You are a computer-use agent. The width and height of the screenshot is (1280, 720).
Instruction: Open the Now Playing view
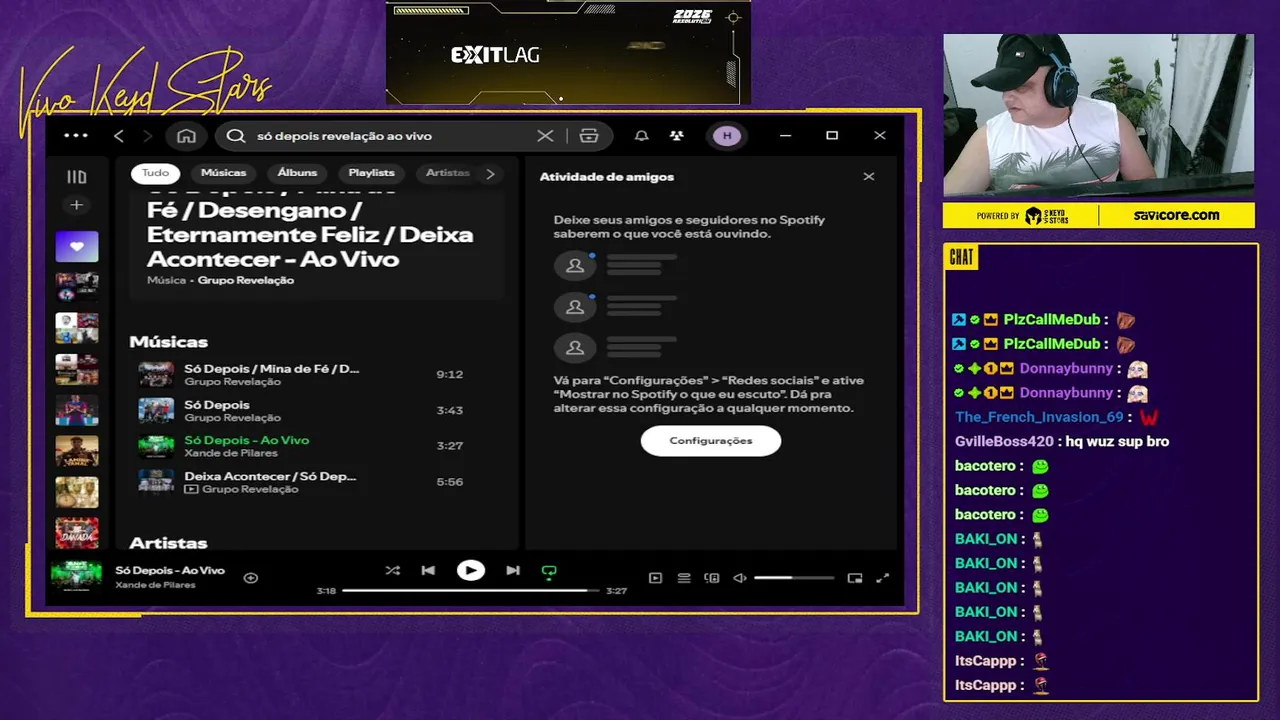pyautogui.click(x=656, y=578)
